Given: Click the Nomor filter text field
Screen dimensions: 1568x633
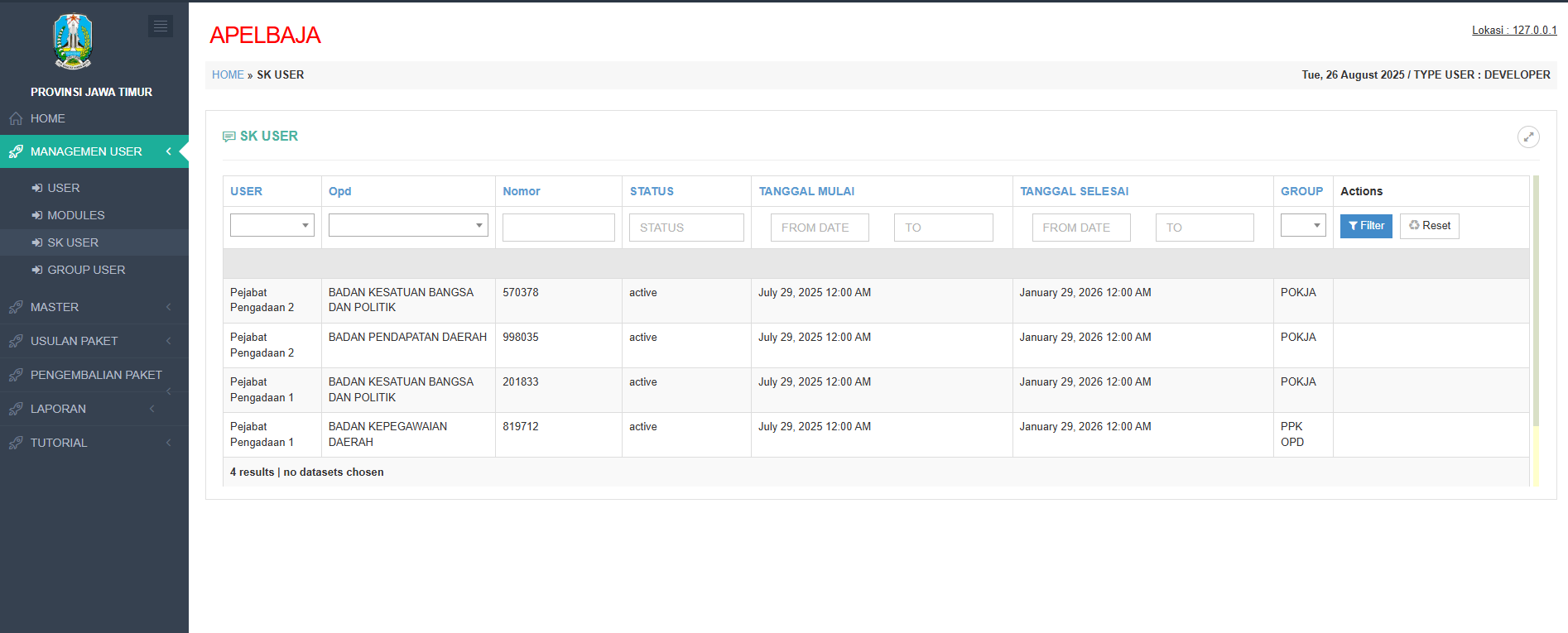Looking at the screenshot, I should [x=559, y=228].
